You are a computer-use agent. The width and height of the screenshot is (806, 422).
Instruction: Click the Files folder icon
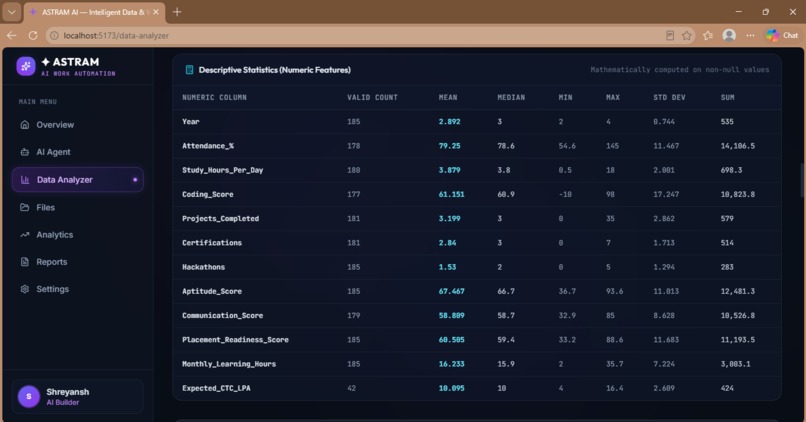(x=25, y=207)
